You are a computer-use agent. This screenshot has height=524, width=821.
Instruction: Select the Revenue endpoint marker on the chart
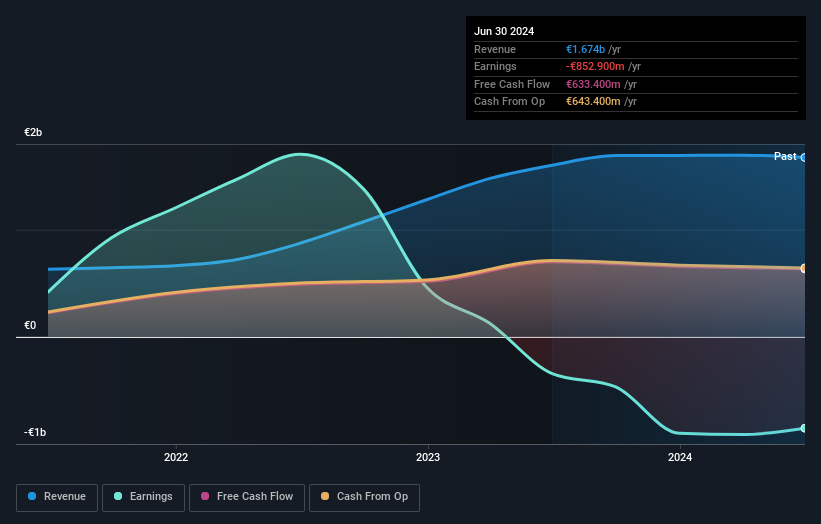804,157
